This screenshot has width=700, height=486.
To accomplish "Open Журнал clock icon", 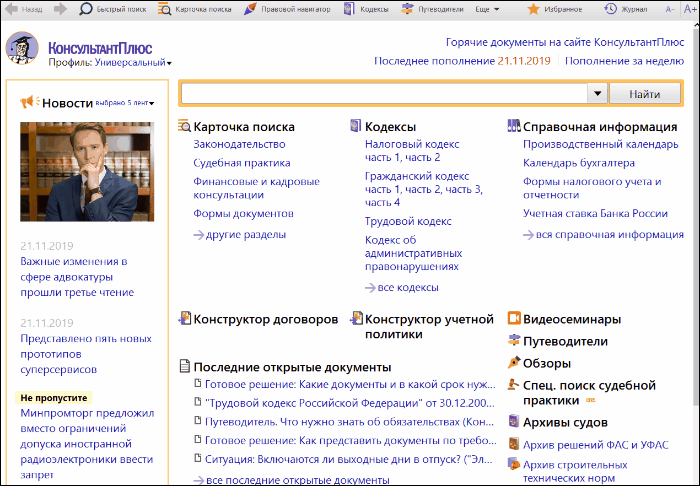I will click(x=610, y=8).
